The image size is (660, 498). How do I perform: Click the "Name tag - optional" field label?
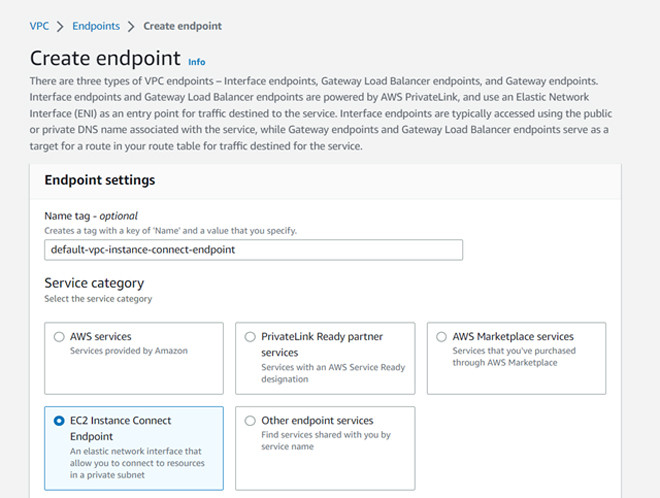click(91, 216)
